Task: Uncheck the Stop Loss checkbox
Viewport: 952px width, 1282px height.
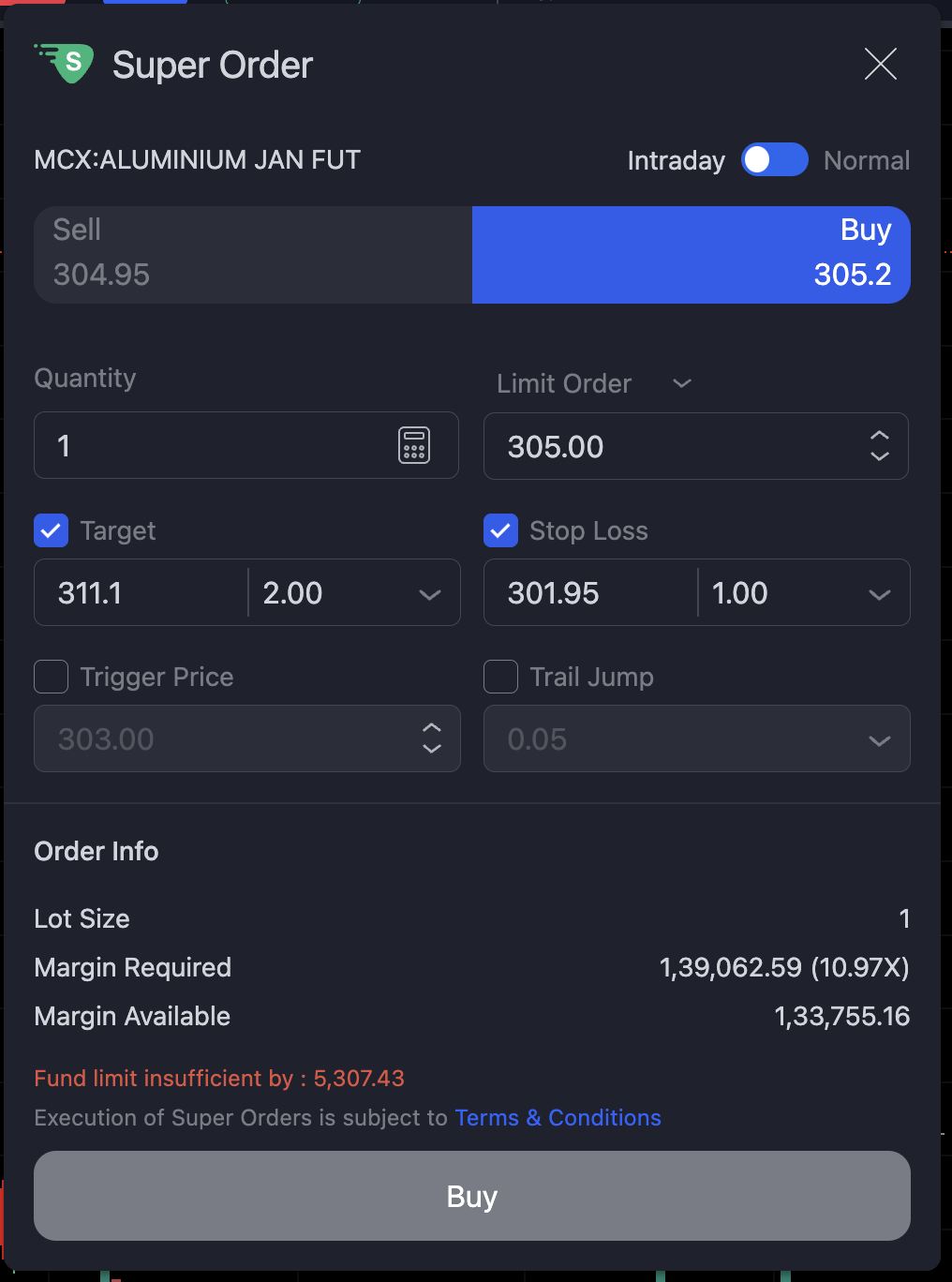Action: coord(501,530)
